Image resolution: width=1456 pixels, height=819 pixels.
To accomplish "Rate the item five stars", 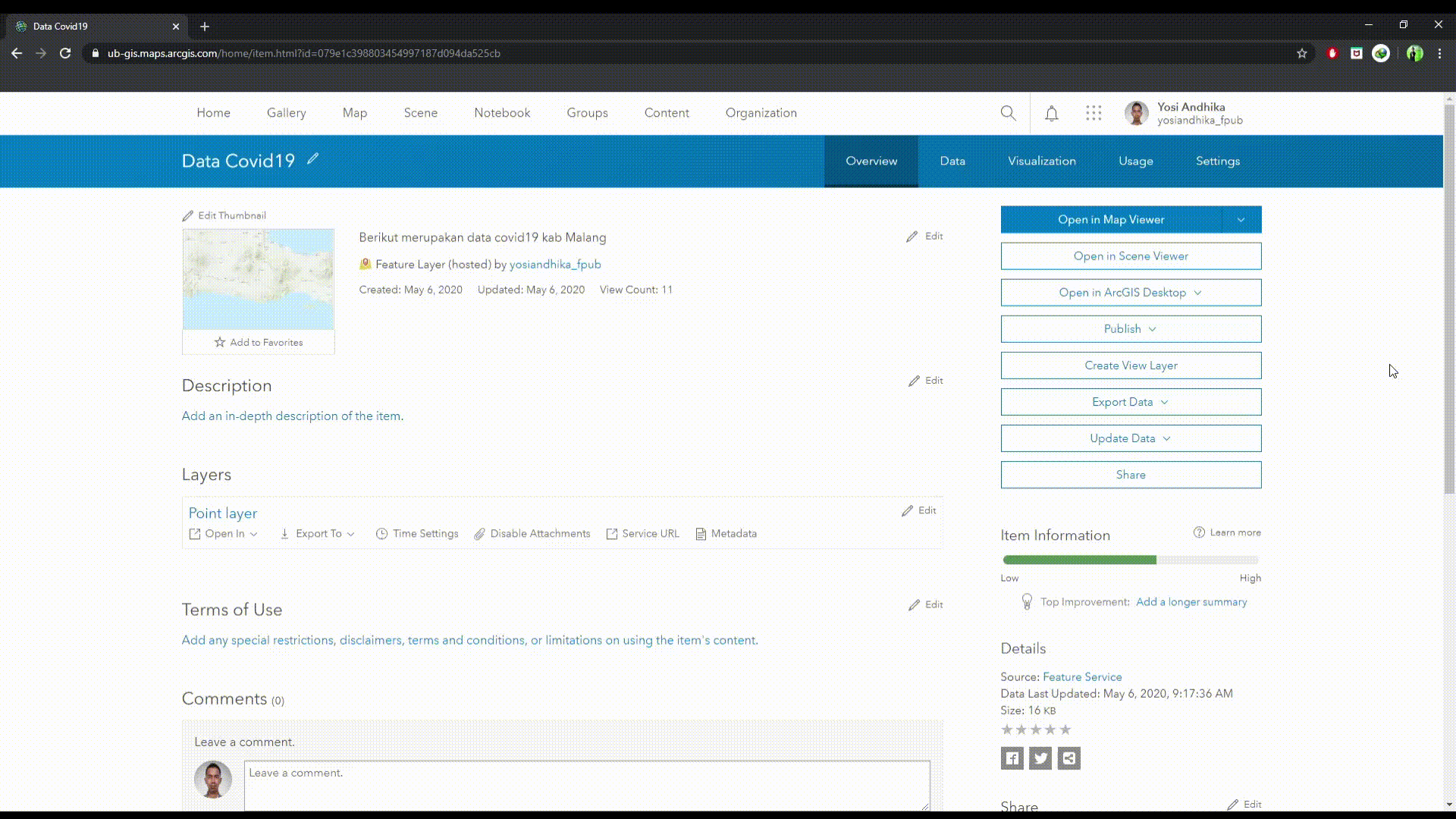I will coord(1065,730).
